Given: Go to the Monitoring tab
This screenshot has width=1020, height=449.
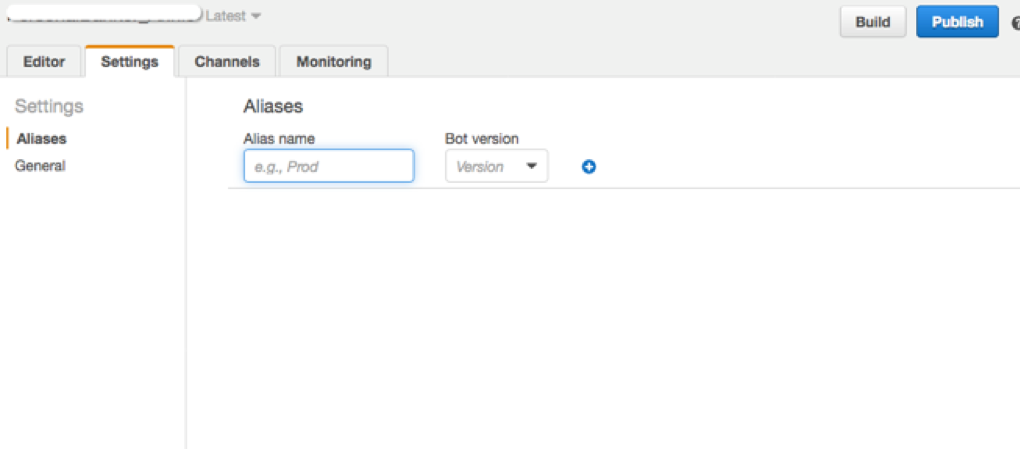Looking at the screenshot, I should coord(334,62).
